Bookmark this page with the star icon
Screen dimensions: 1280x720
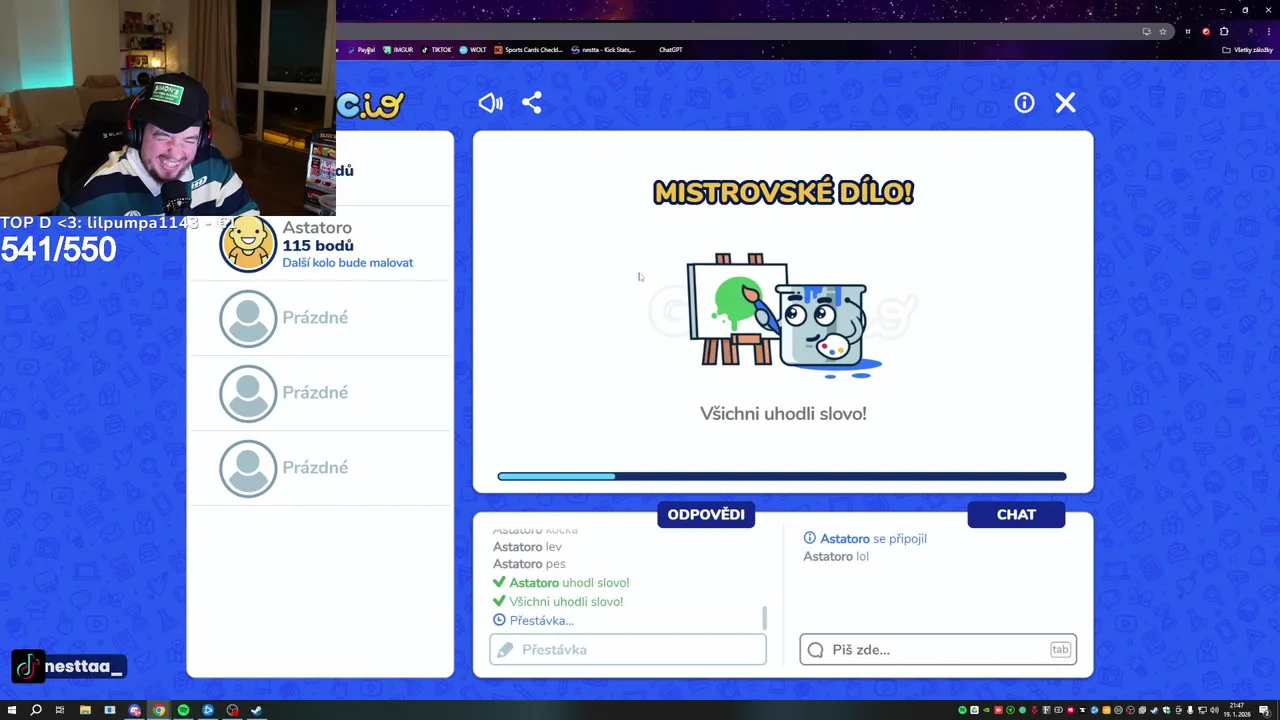pyautogui.click(x=1162, y=31)
